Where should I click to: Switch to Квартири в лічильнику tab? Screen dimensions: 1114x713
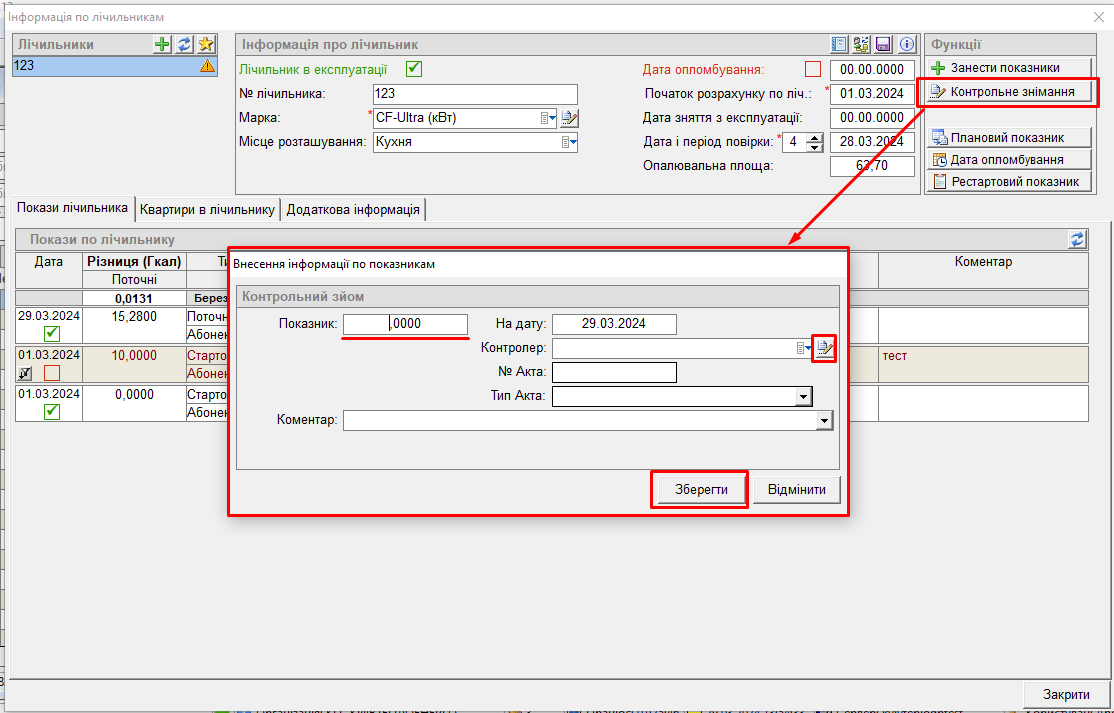(207, 210)
